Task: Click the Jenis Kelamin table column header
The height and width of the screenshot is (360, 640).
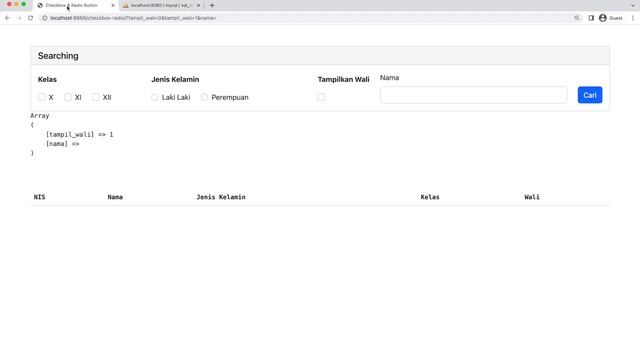Action: click(221, 197)
